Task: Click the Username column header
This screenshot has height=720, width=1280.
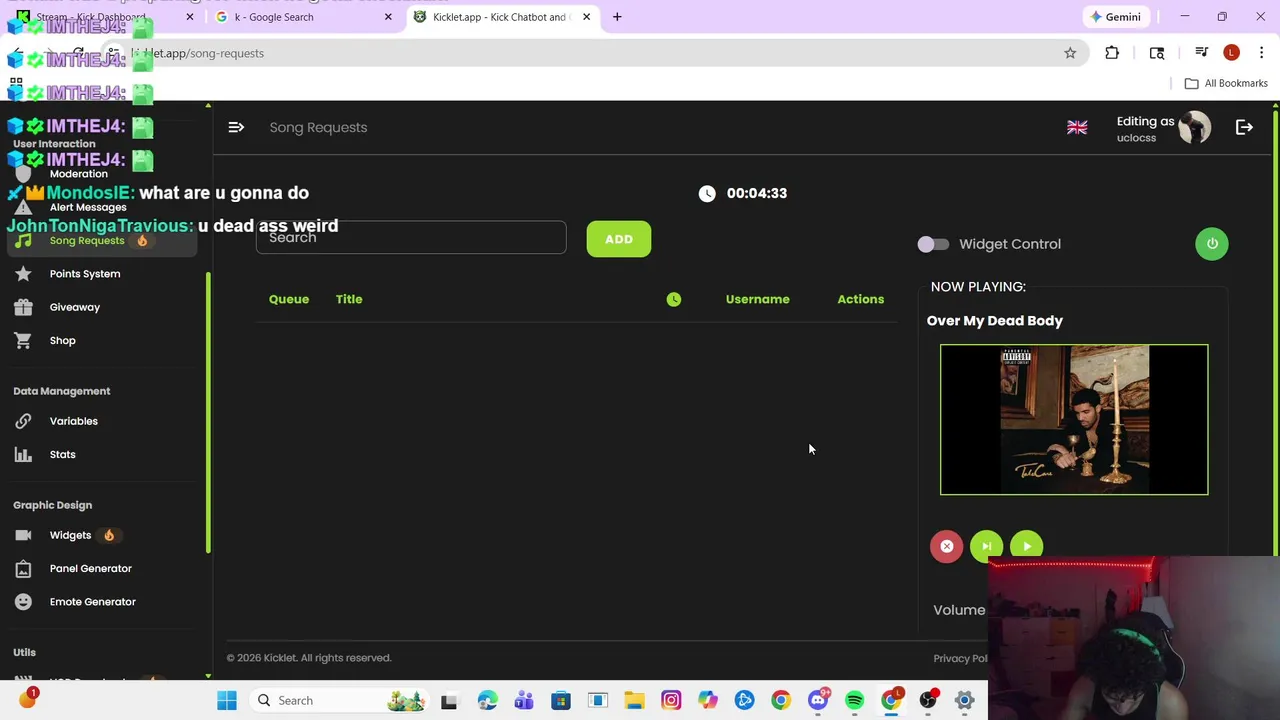Action: (x=757, y=299)
